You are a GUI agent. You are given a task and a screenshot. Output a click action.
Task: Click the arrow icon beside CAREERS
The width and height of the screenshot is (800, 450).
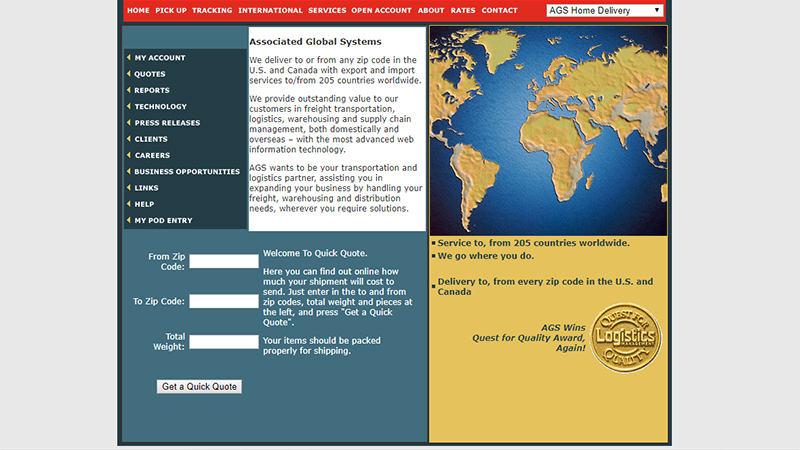129,155
